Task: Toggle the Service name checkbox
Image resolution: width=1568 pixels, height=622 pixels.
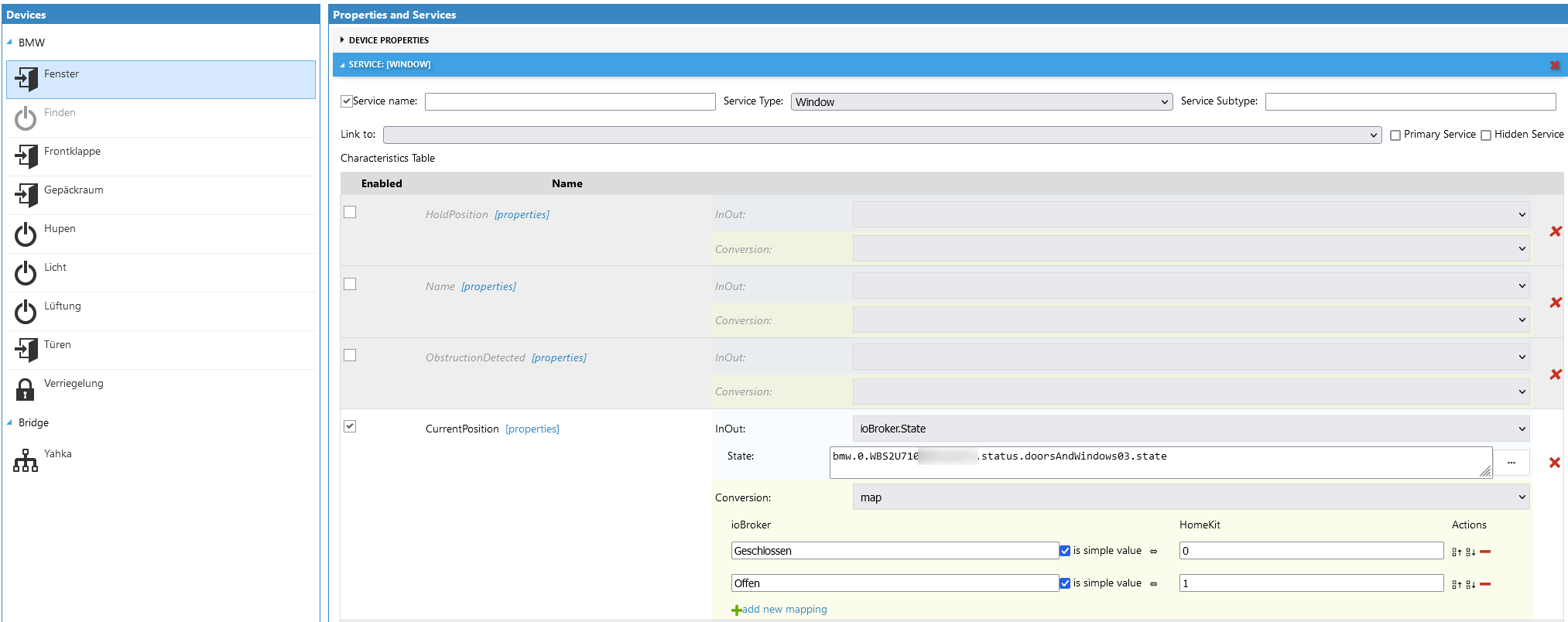Action: [x=347, y=101]
